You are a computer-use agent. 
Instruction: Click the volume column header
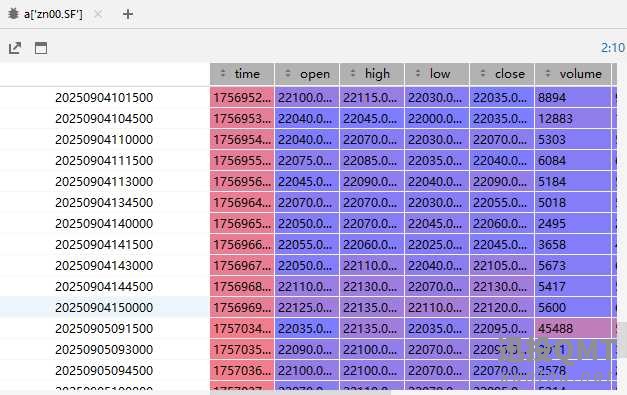573,74
